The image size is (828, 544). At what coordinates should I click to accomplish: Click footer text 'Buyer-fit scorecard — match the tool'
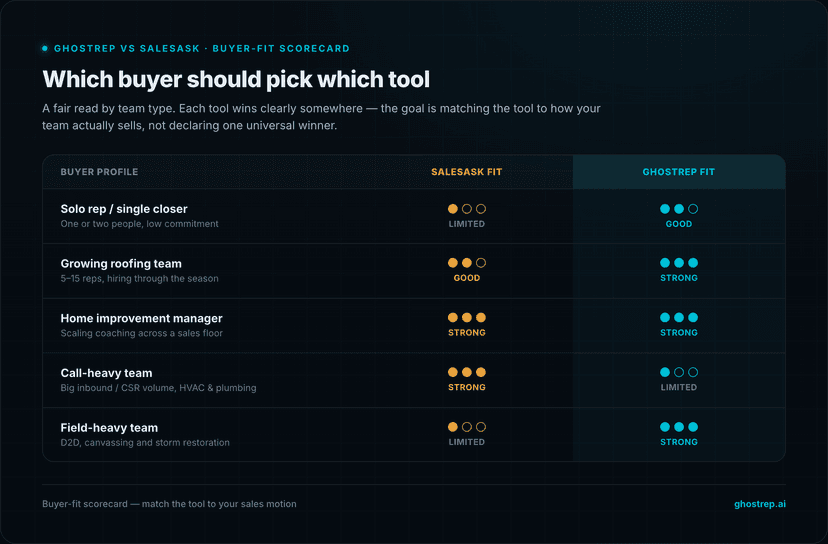point(169,504)
